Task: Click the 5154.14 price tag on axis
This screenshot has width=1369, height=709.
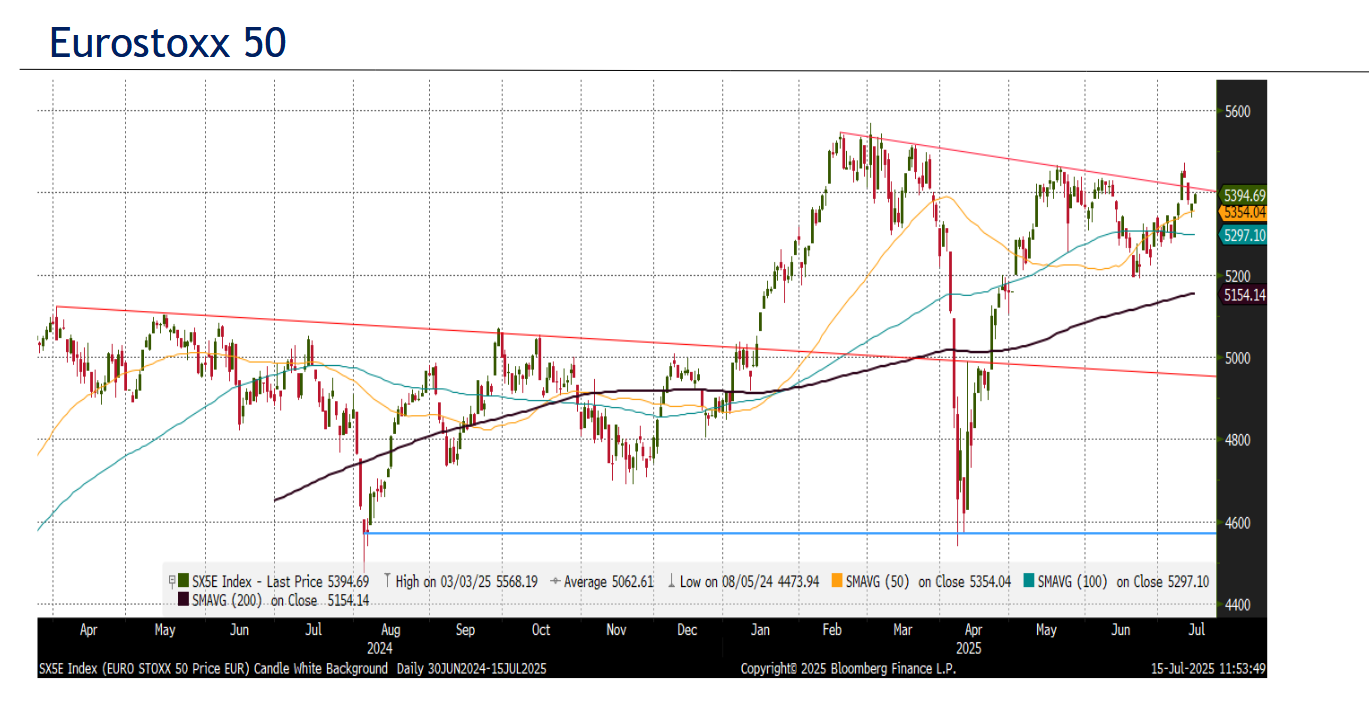Action: coord(1244,295)
